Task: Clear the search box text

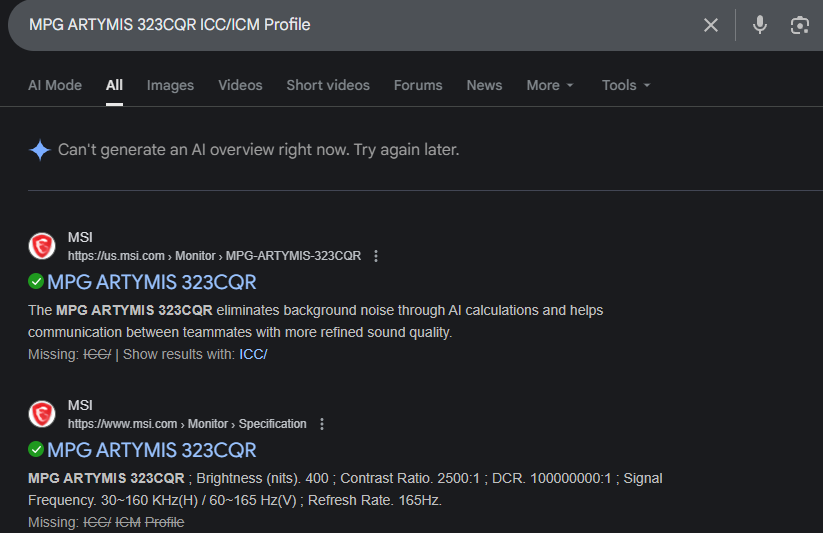Action: click(711, 25)
